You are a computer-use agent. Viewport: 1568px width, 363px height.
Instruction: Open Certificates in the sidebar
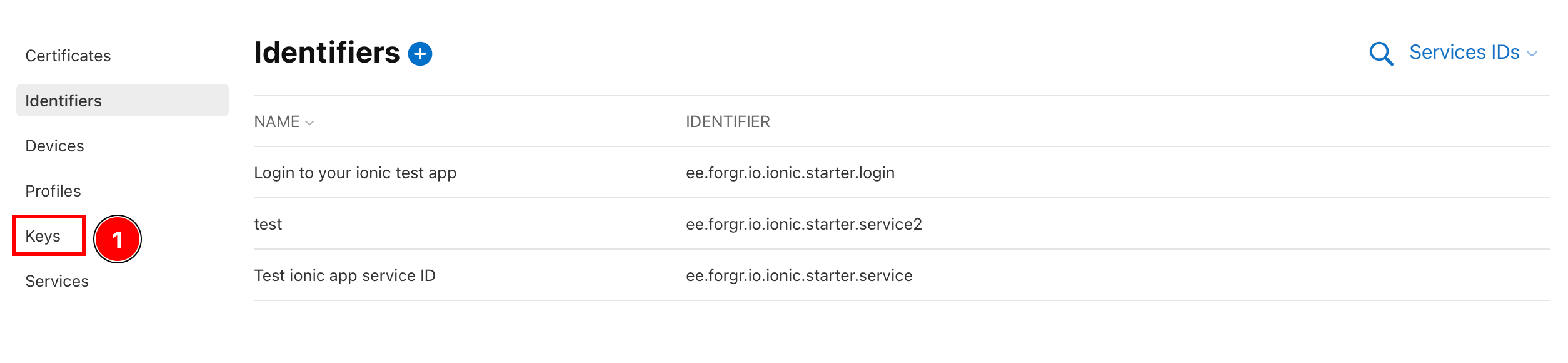68,56
